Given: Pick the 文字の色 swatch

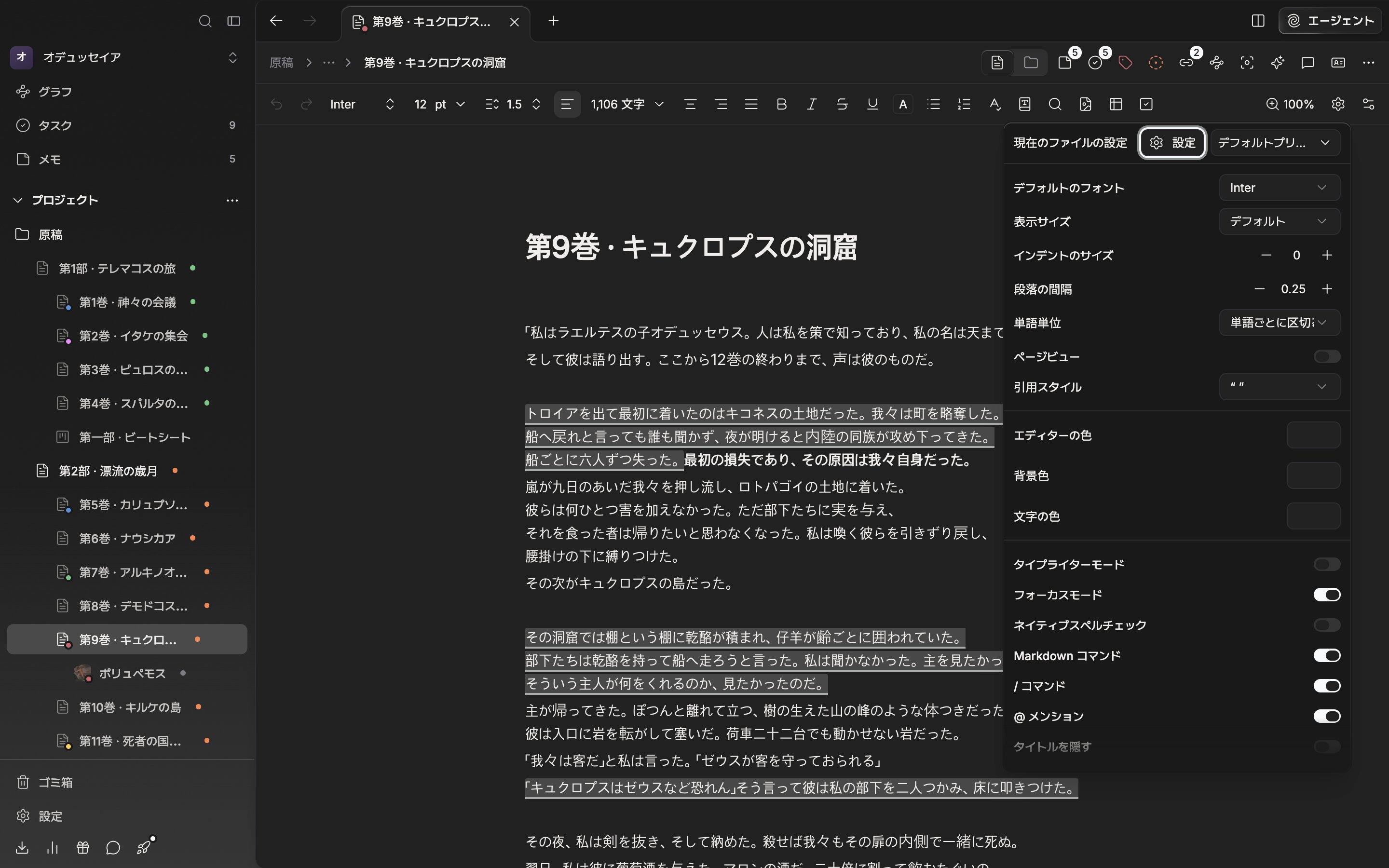Looking at the screenshot, I should [x=1313, y=516].
